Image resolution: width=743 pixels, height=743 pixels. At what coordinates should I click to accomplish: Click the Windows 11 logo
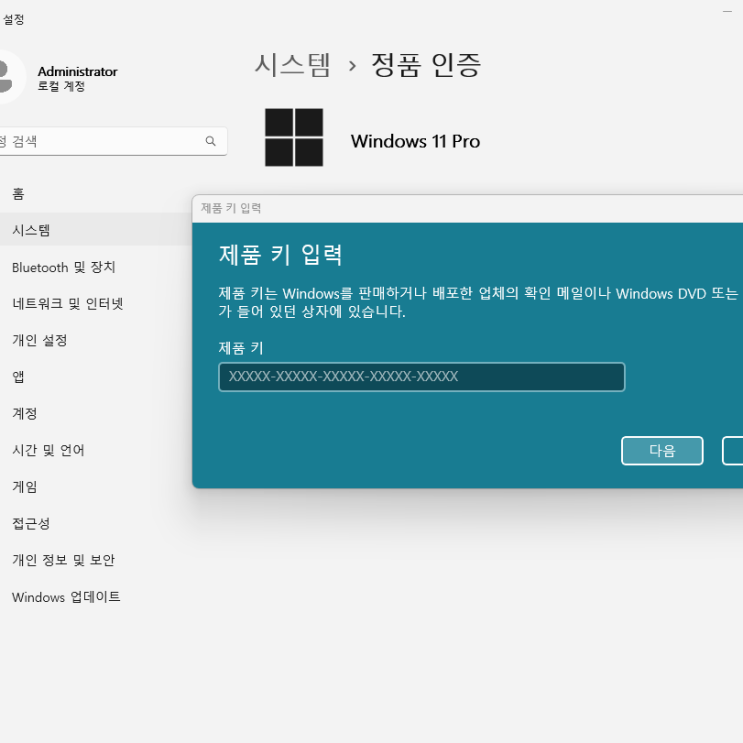click(x=294, y=137)
